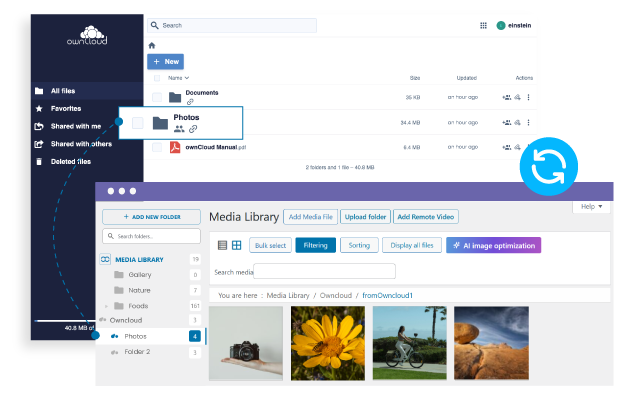Click the Bulk select button
This screenshot has width=630, height=400.
tap(270, 245)
